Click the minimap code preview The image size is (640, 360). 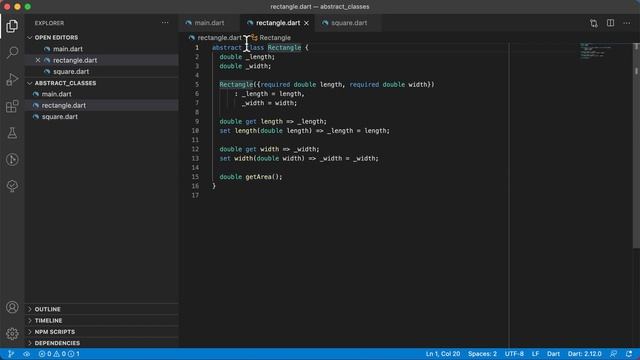(x=595, y=51)
